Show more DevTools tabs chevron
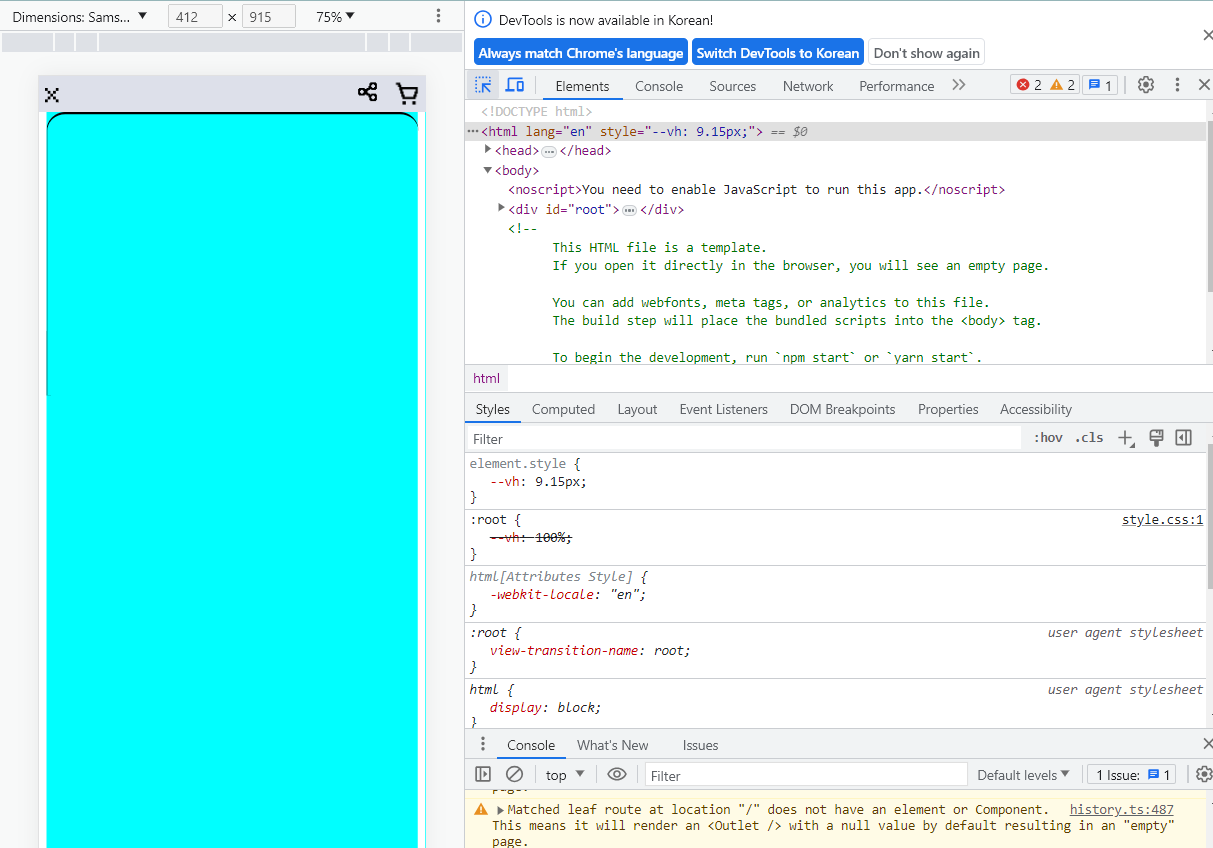The width and height of the screenshot is (1213, 848). [x=959, y=85]
